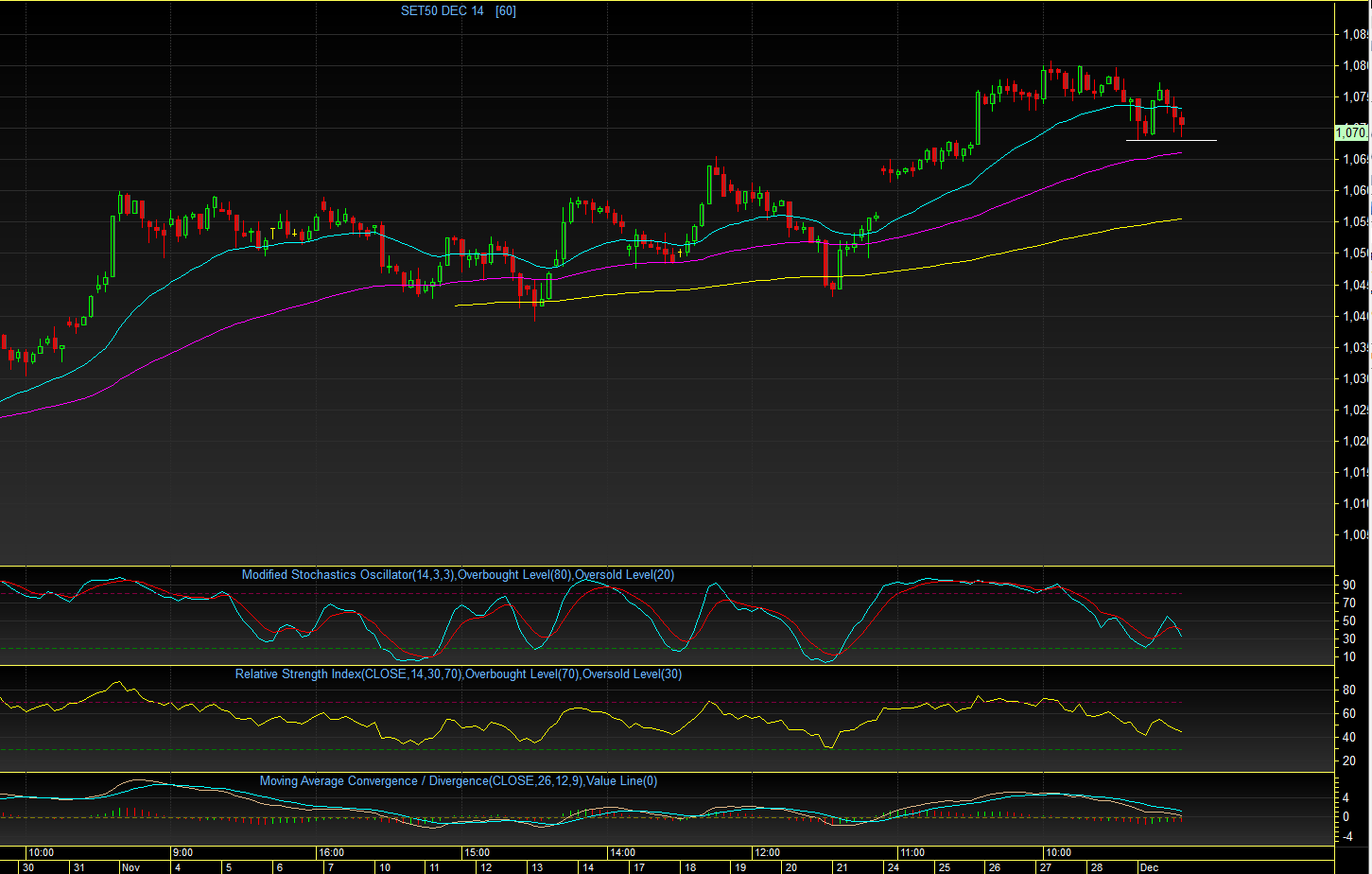1372x874 pixels.
Task: Click the -4 level on MACD scale
Action: (1349, 835)
